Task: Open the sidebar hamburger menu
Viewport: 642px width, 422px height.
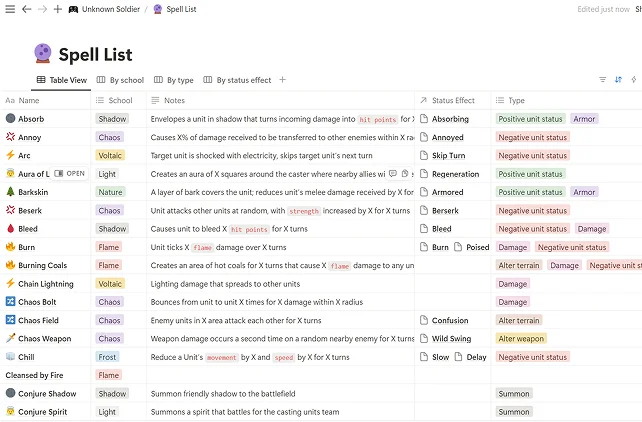Action: pyautogui.click(x=9, y=9)
